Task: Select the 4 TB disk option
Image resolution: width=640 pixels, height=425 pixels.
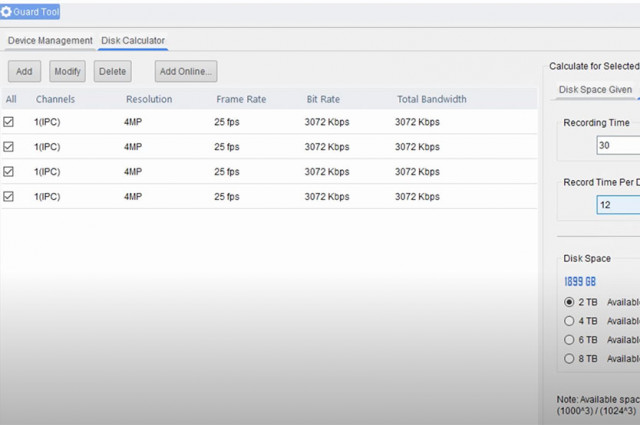Action: coord(569,321)
